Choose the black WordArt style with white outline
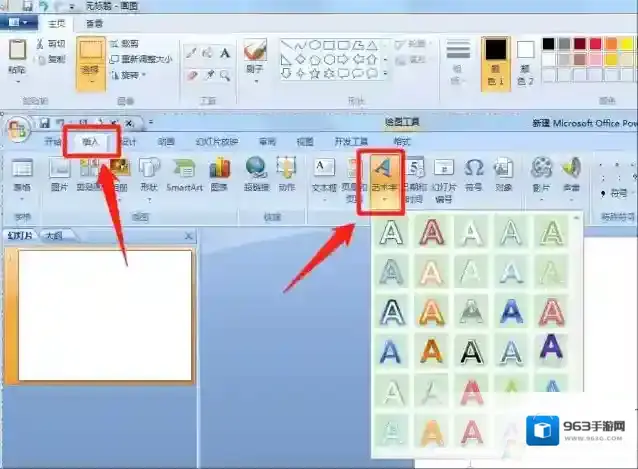 [x=471, y=352]
